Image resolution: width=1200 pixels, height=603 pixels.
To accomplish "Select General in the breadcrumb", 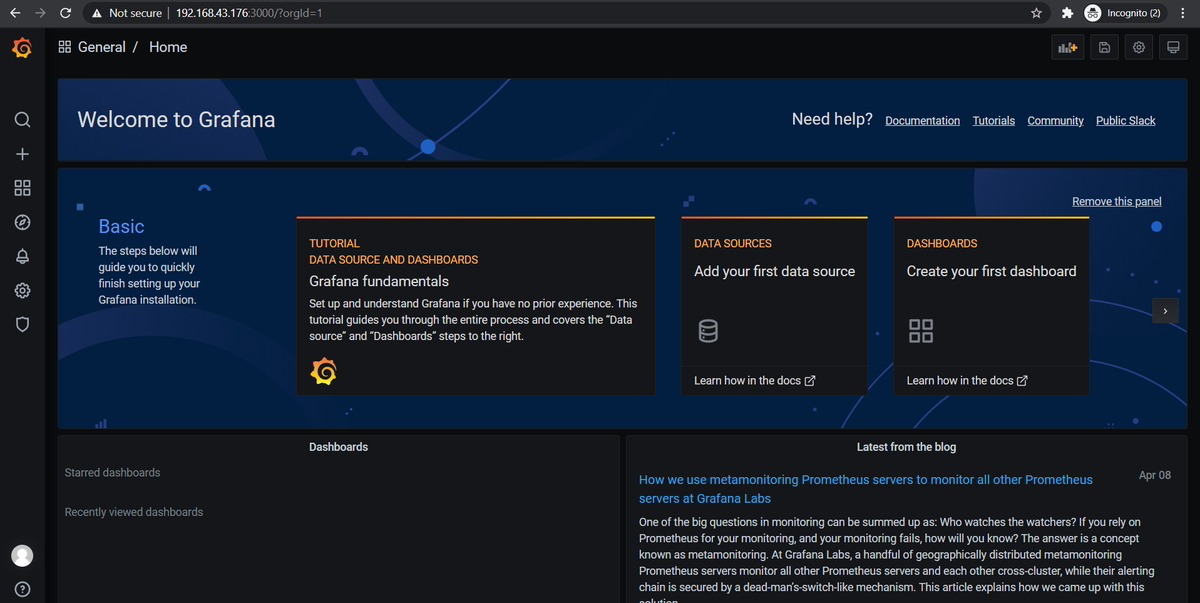I will 102,47.
